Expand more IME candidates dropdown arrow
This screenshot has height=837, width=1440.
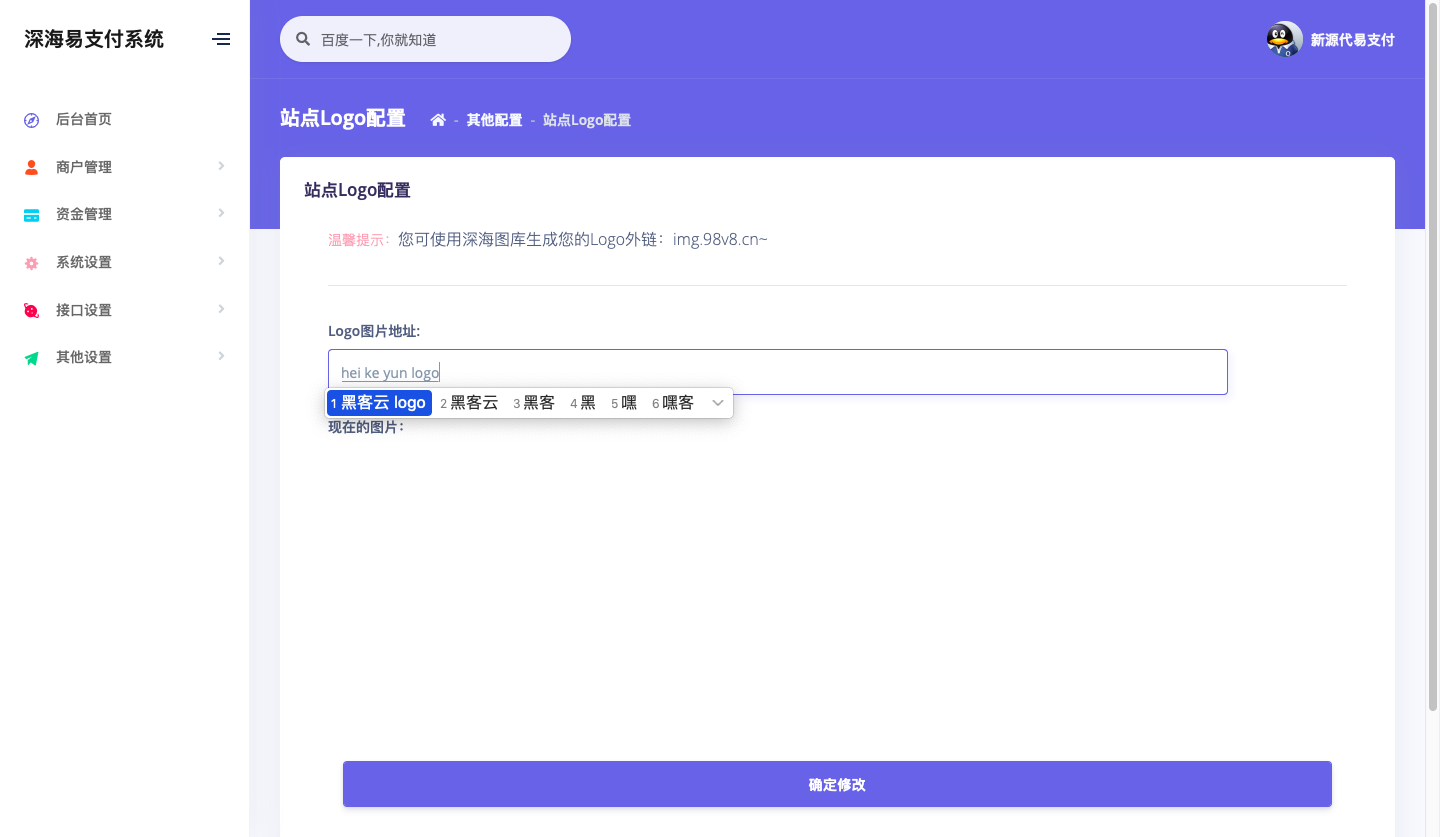(717, 403)
